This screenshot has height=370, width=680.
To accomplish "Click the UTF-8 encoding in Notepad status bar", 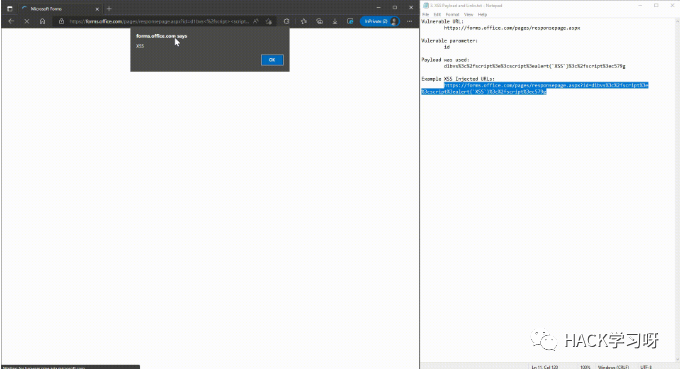I will (646, 367).
